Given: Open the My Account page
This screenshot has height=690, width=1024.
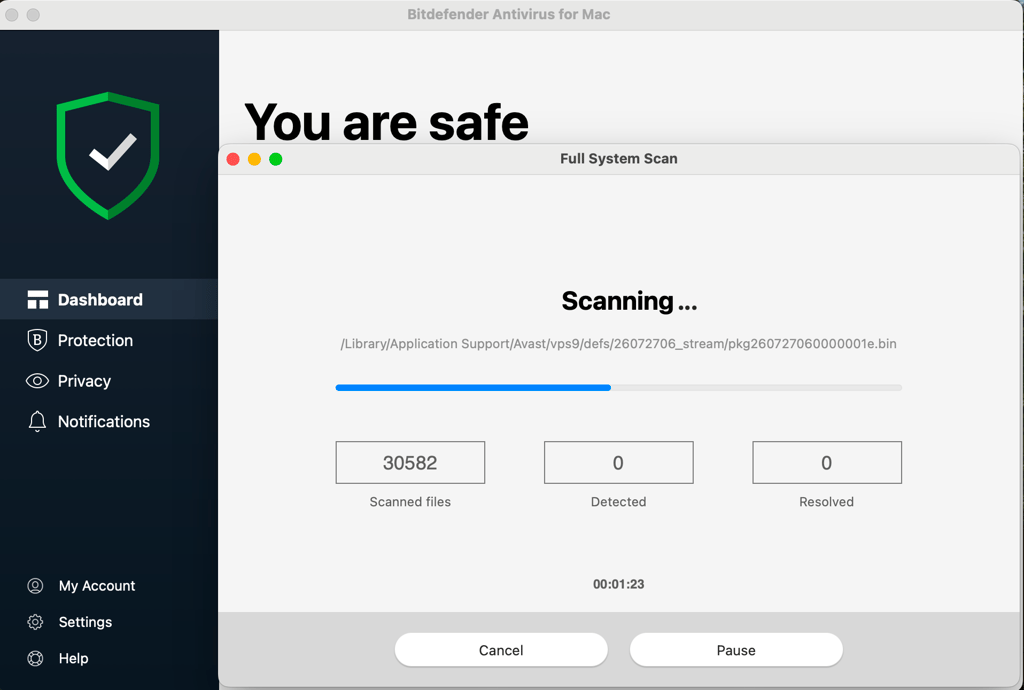Looking at the screenshot, I should [x=97, y=586].
